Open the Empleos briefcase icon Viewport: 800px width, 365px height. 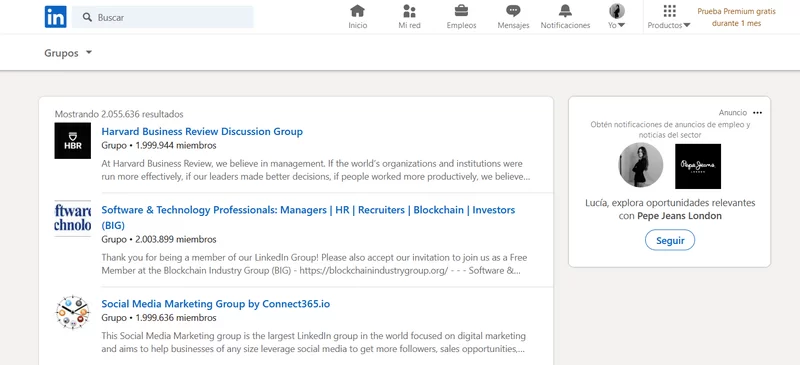(x=461, y=11)
